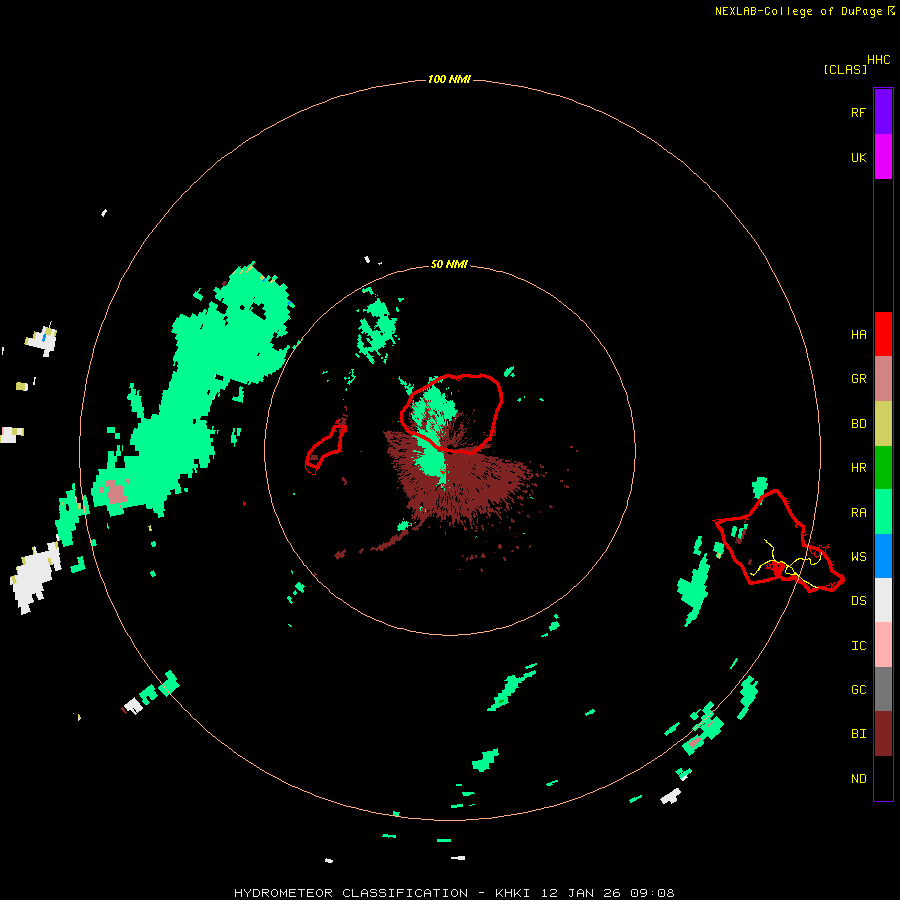Click the GR legend label
Image resolution: width=900 pixels, height=900 pixels.
858,379
